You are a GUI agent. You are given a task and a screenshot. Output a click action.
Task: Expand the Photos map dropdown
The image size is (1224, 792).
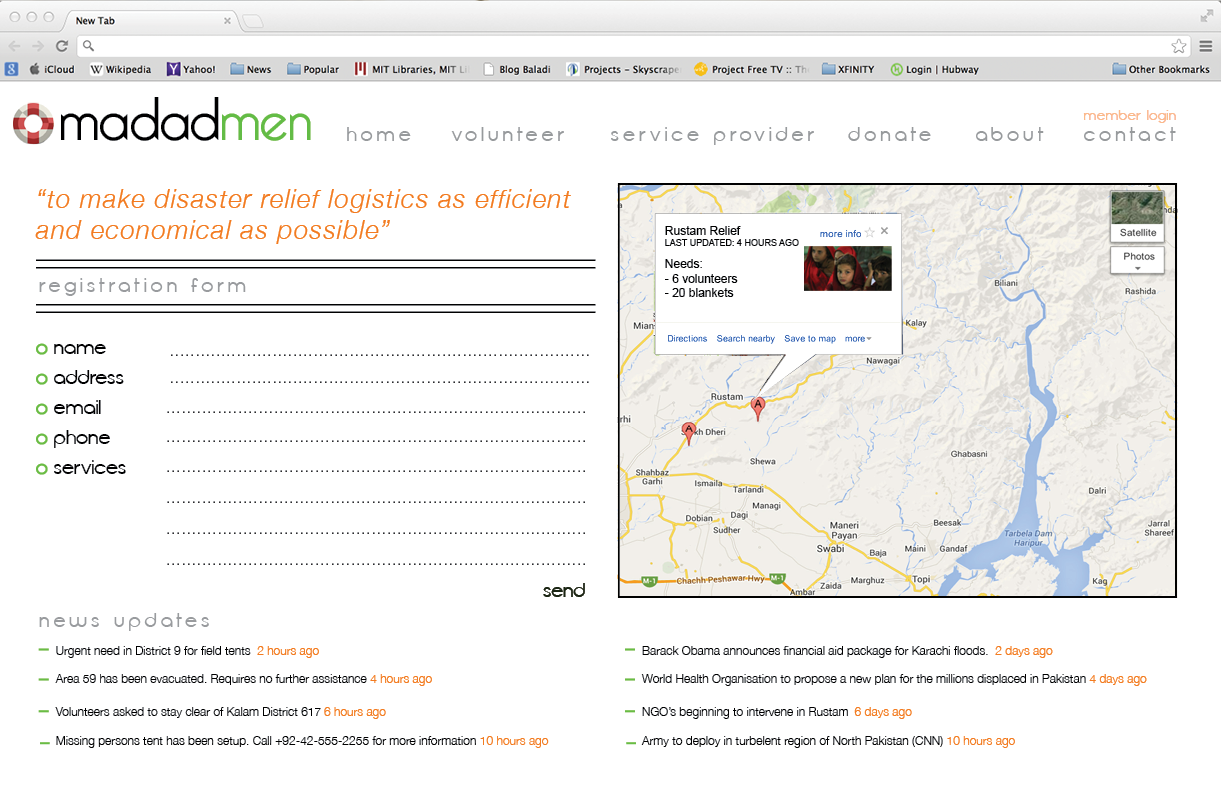pos(1138,261)
